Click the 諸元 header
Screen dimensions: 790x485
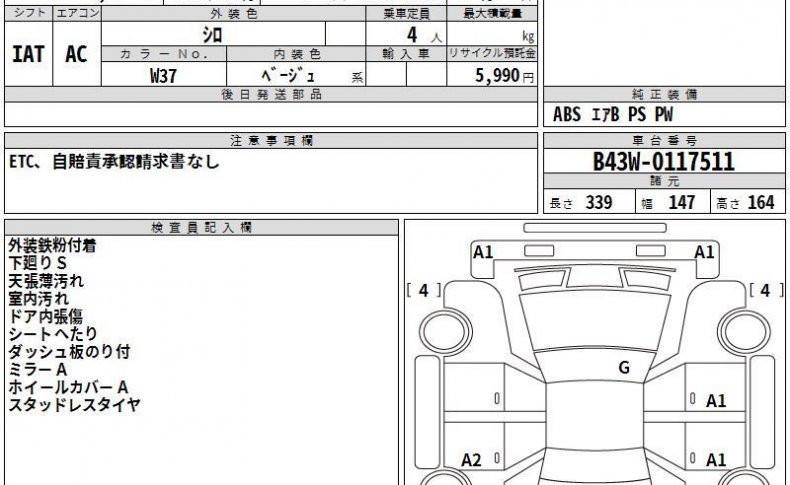coord(664,181)
